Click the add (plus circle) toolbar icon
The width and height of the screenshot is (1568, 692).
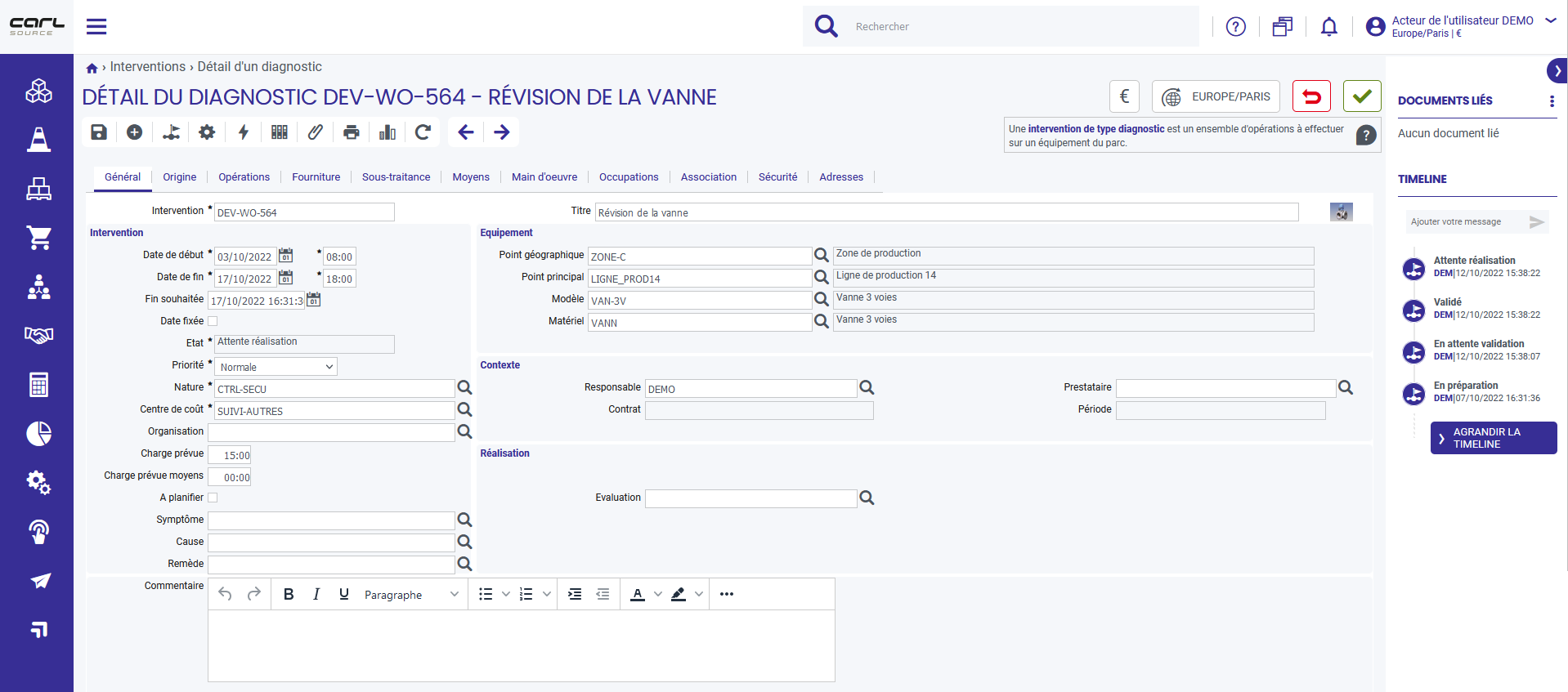click(x=135, y=132)
